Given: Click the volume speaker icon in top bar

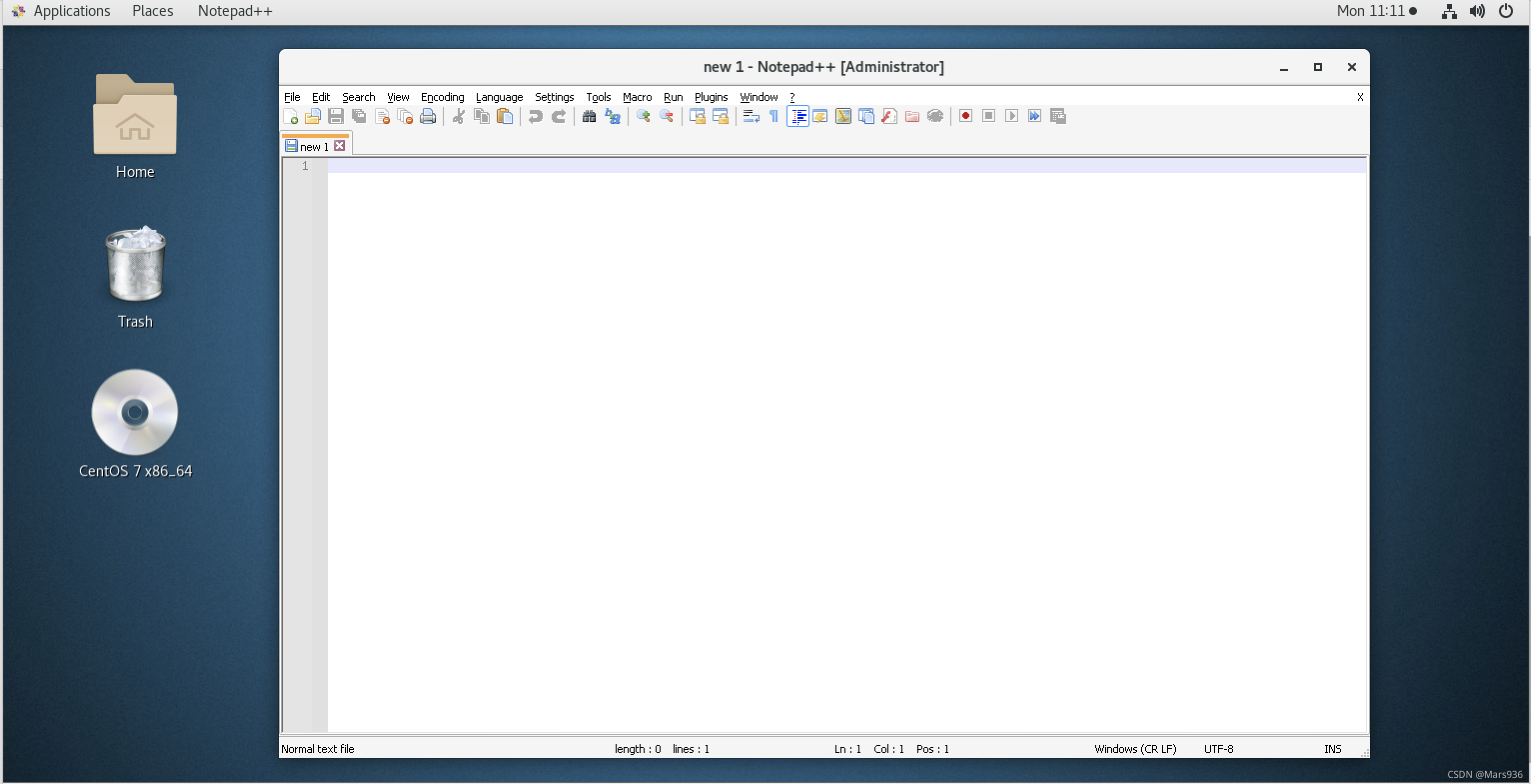Looking at the screenshot, I should pyautogui.click(x=1477, y=10).
